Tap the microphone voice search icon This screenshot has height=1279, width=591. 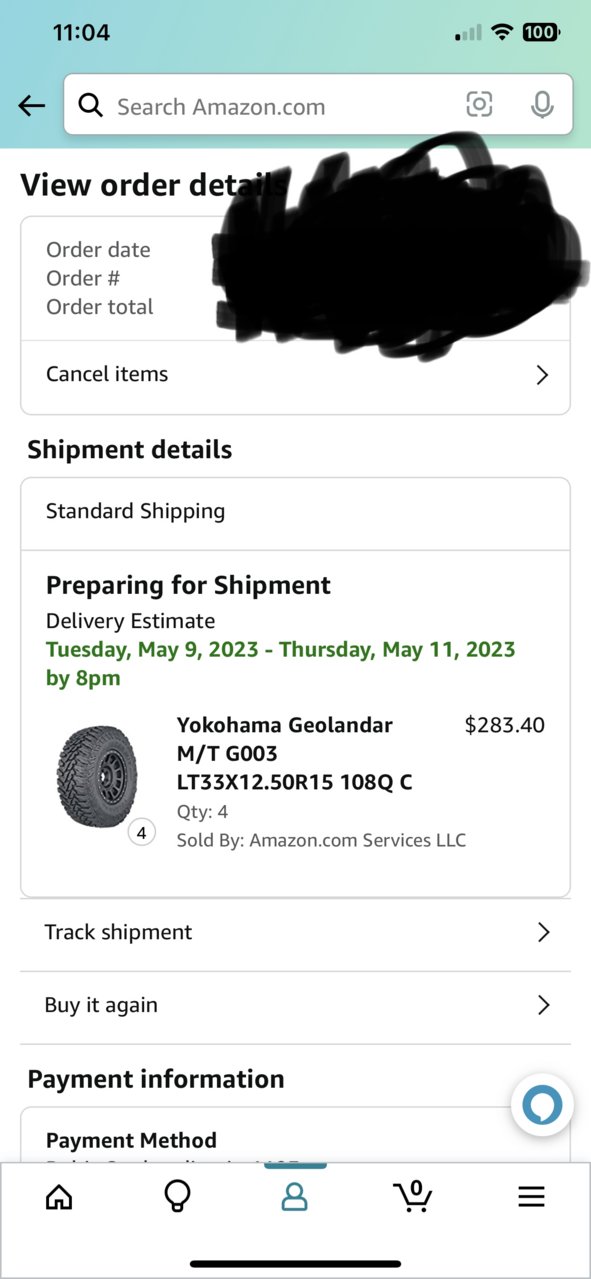click(542, 104)
